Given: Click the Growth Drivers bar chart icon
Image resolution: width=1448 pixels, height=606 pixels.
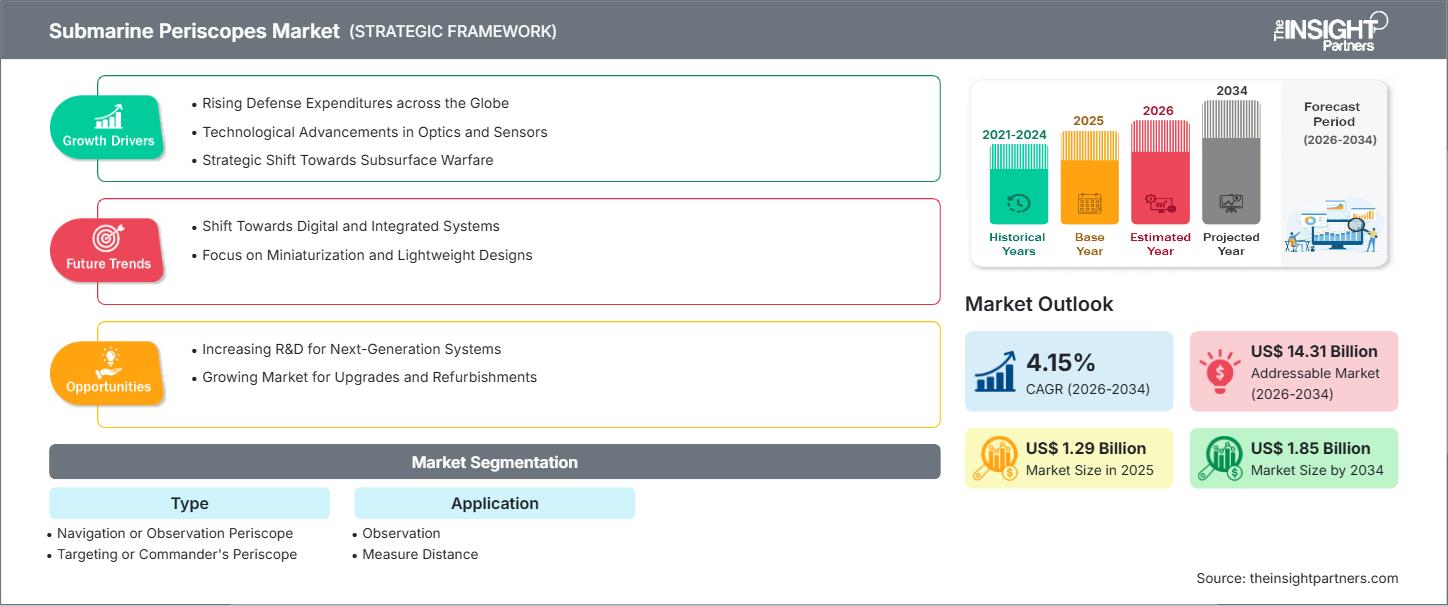Looking at the screenshot, I should 108,117.
